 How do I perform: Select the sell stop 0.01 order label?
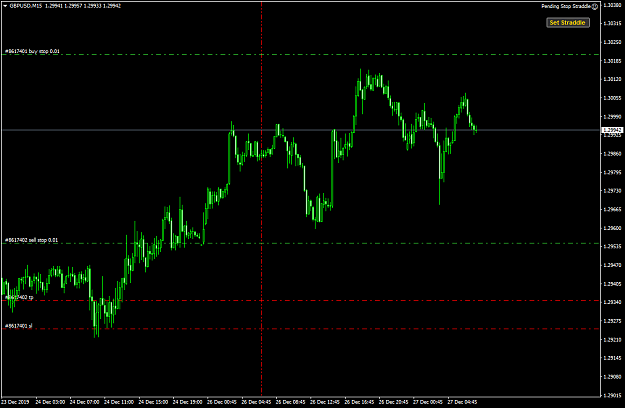[31, 240]
